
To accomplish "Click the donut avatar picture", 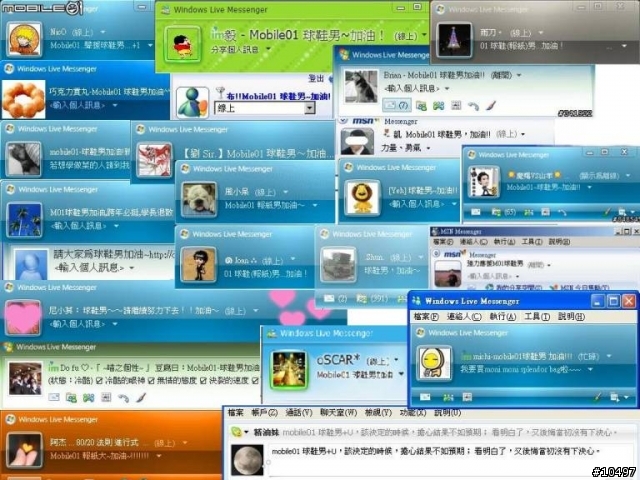I will pos(23,100).
